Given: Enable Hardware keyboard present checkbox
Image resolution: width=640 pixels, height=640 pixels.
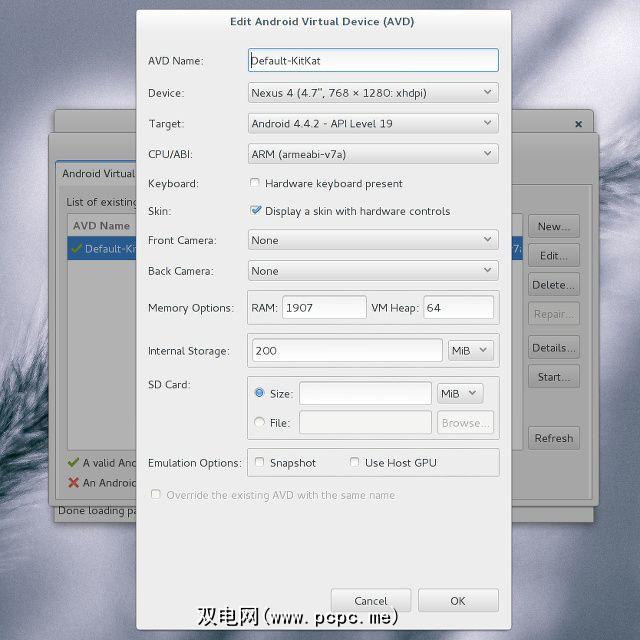Looking at the screenshot, I should coord(255,182).
